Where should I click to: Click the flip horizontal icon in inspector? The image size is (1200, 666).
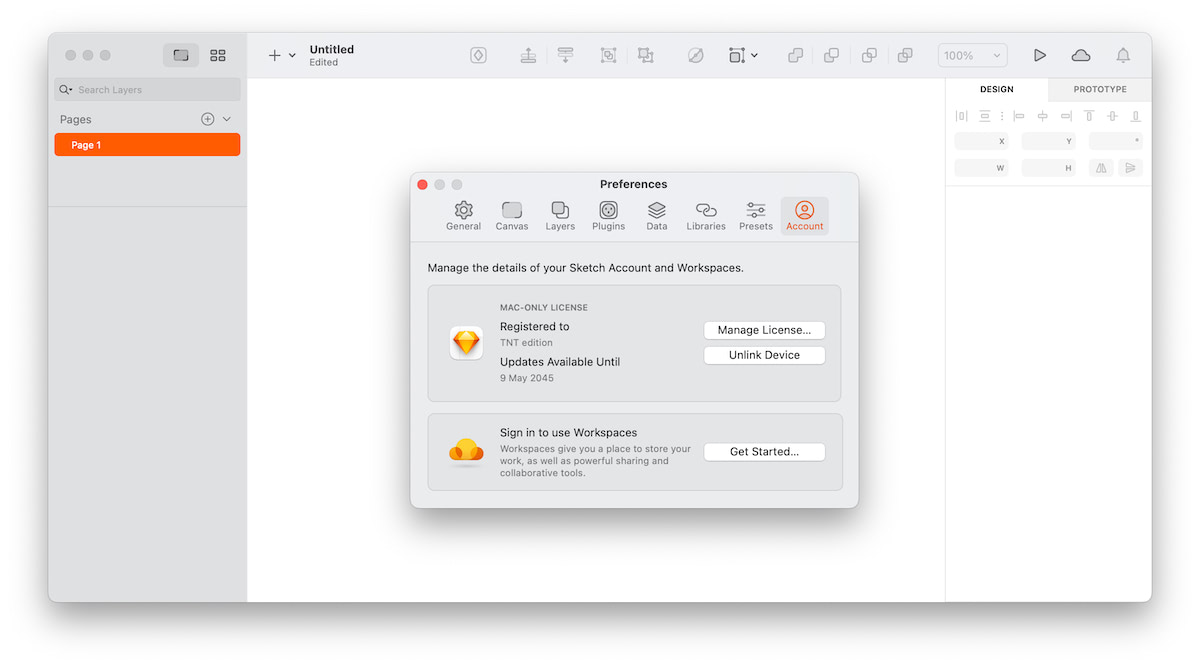pos(1101,168)
